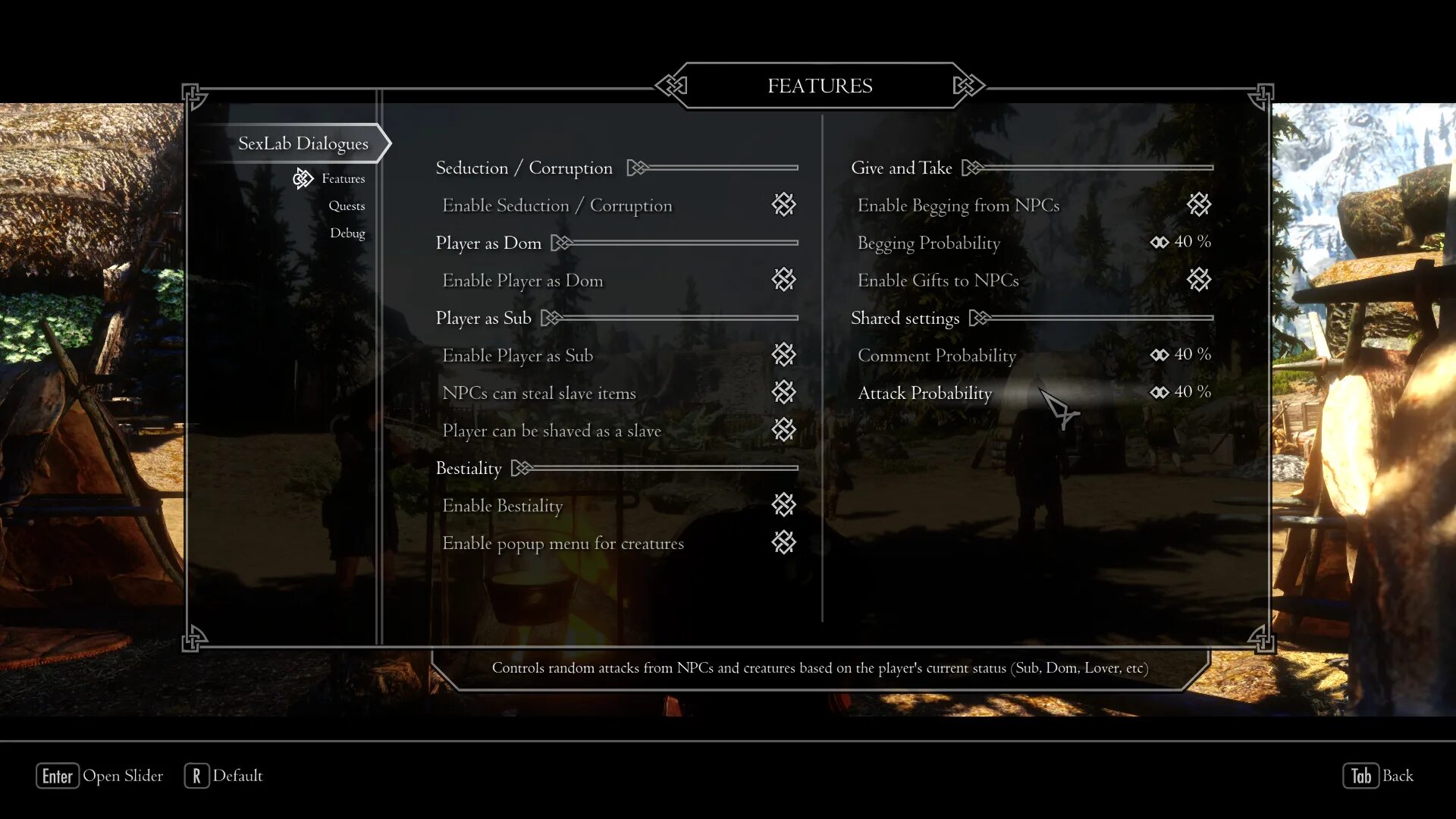Toggle Enable Seduction / Corruption setting
This screenshot has width=1456, height=819.
(783, 205)
